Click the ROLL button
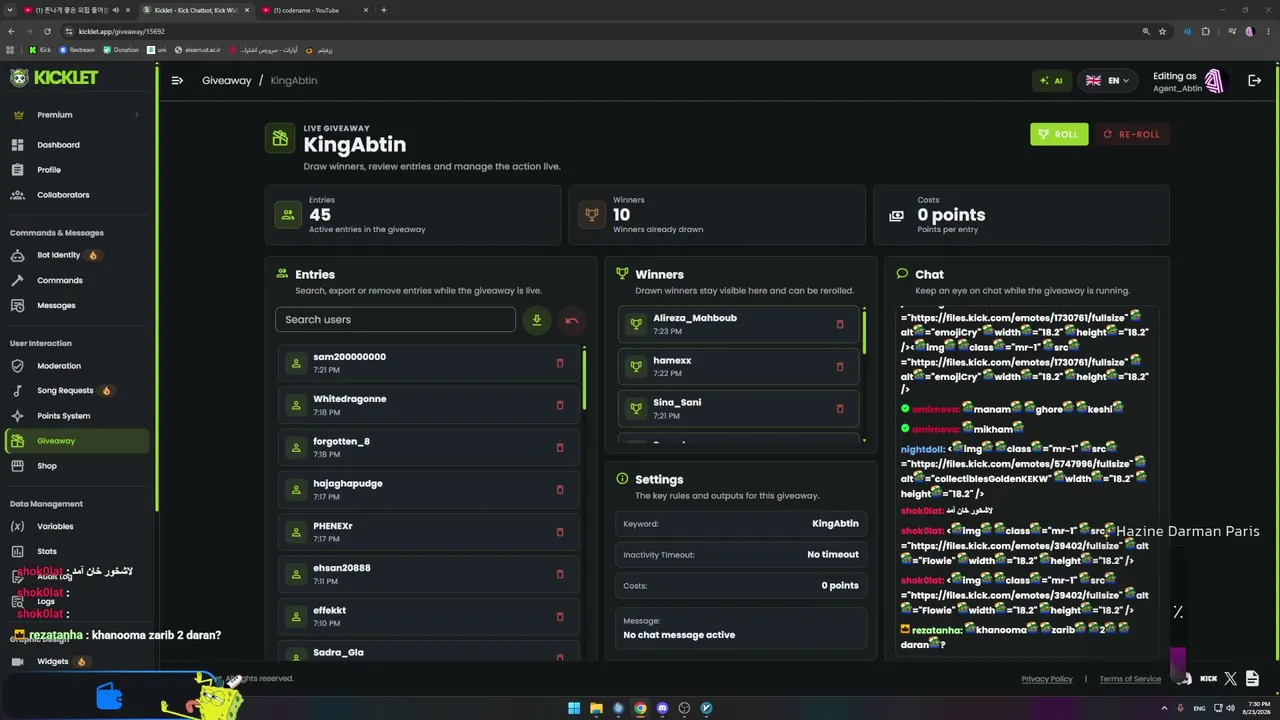This screenshot has width=1280, height=720. click(1059, 134)
